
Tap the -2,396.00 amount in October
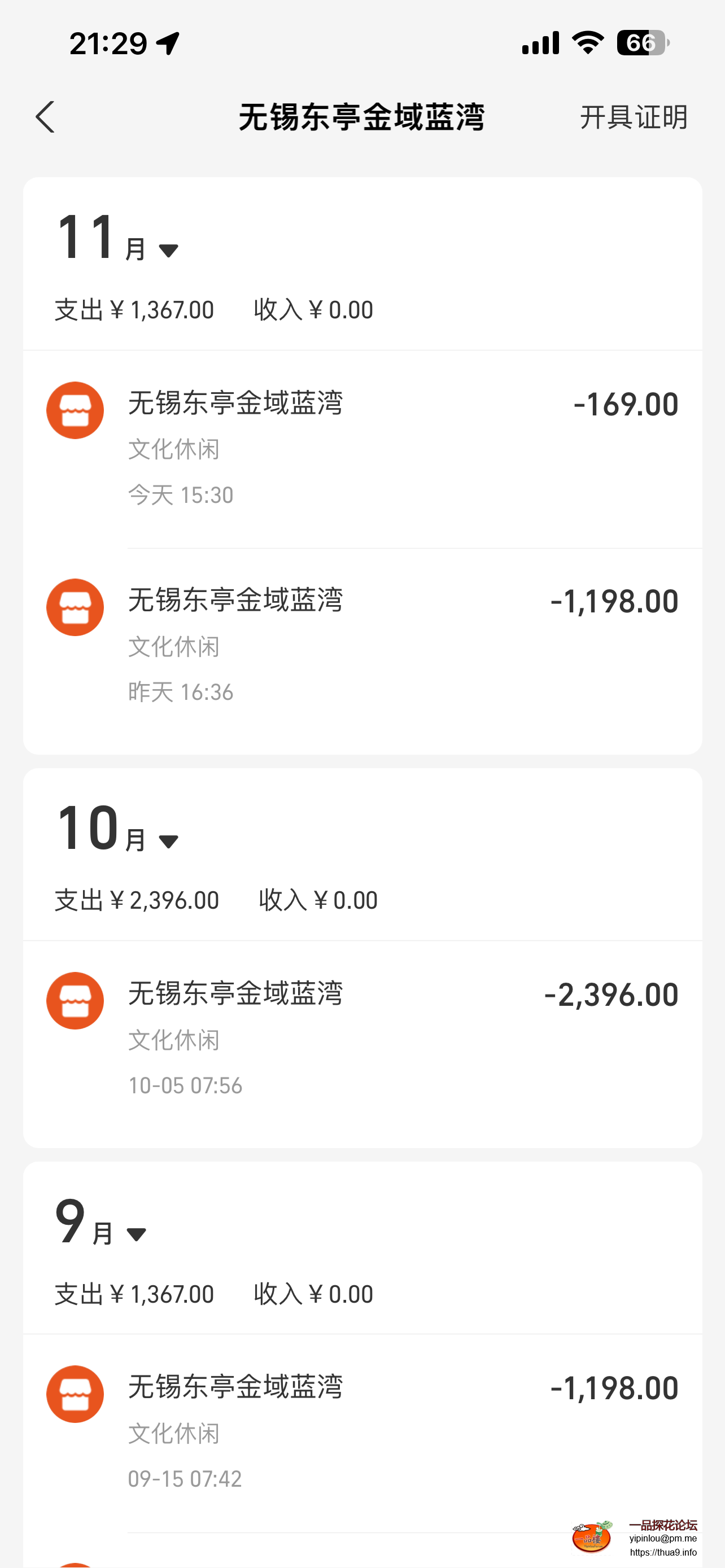(611, 995)
